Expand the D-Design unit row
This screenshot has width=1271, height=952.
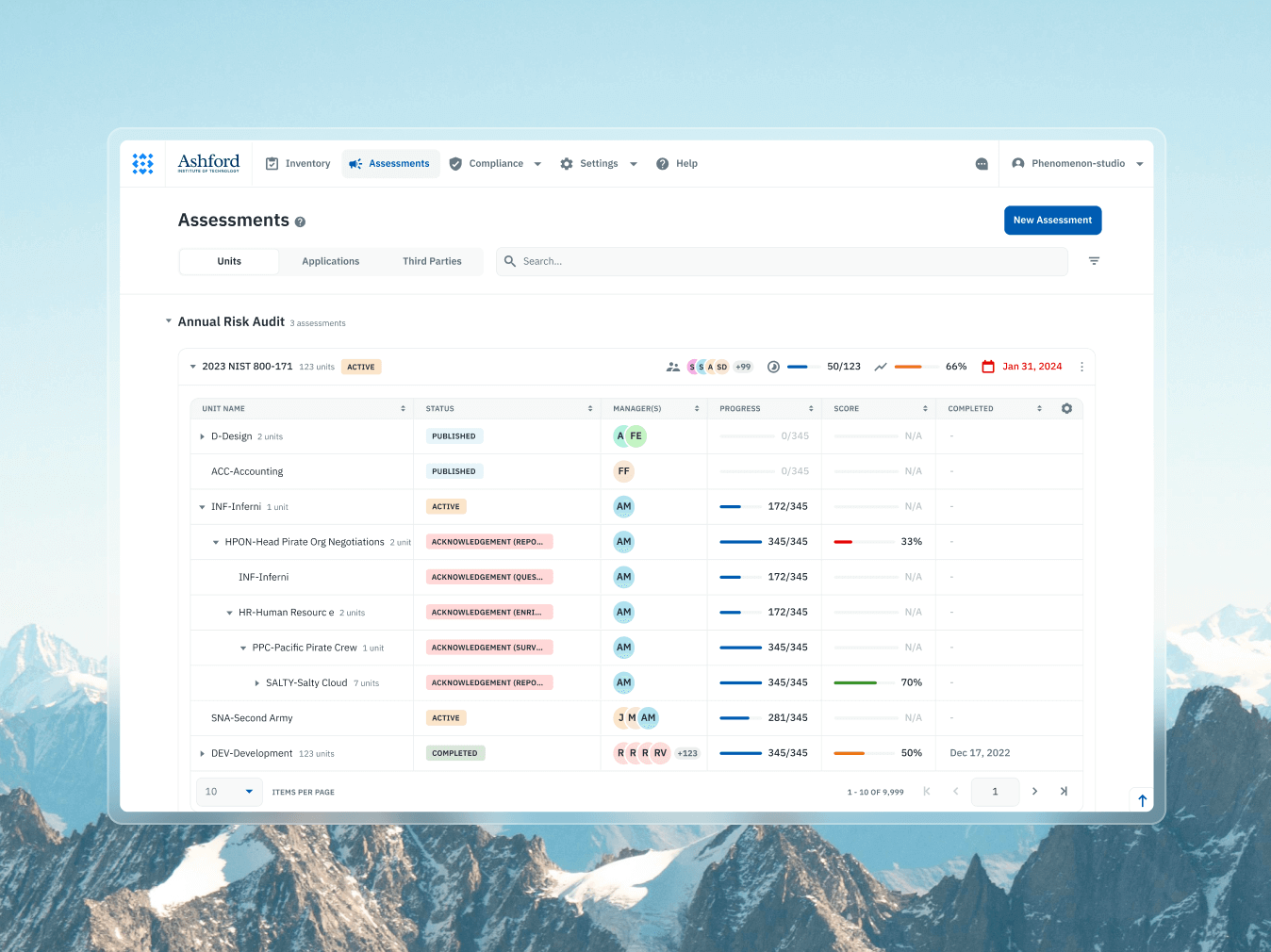[202, 435]
